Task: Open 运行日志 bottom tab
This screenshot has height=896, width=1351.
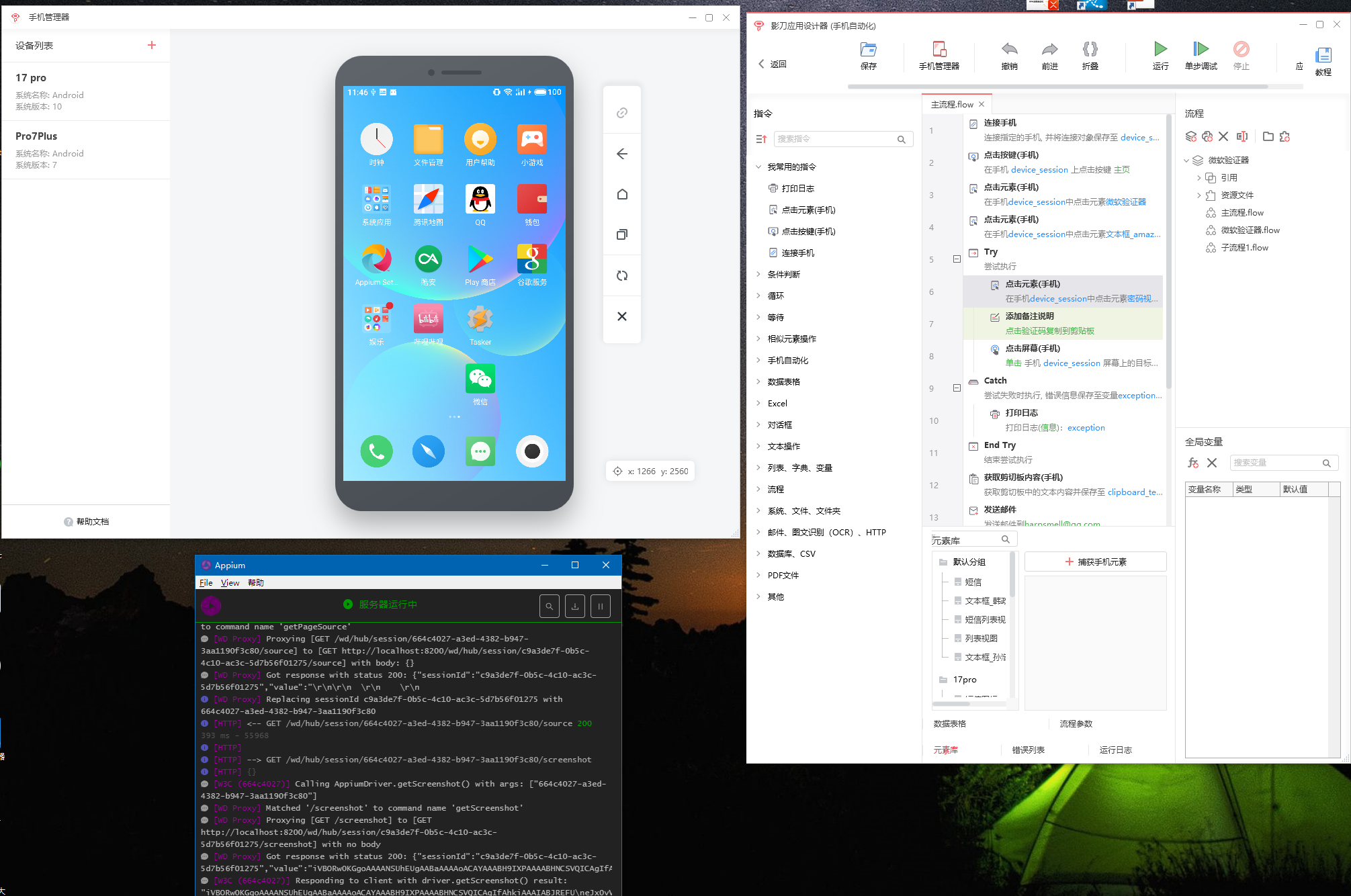Action: point(1115,750)
